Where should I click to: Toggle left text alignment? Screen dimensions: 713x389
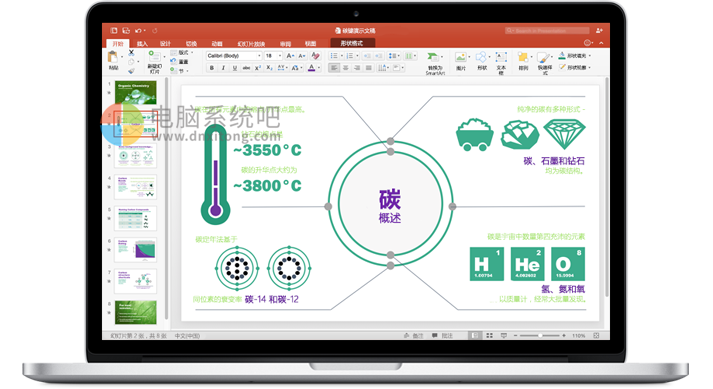[334, 68]
